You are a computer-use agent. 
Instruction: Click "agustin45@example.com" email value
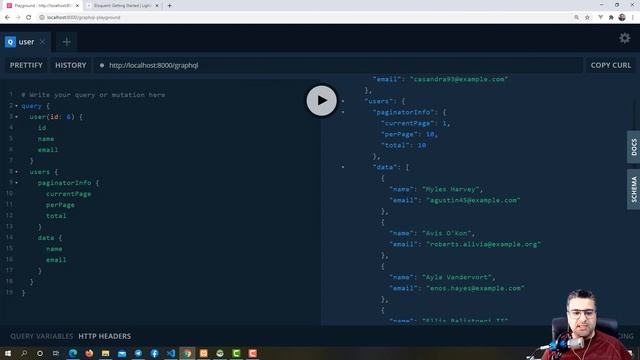pyautogui.click(x=473, y=200)
